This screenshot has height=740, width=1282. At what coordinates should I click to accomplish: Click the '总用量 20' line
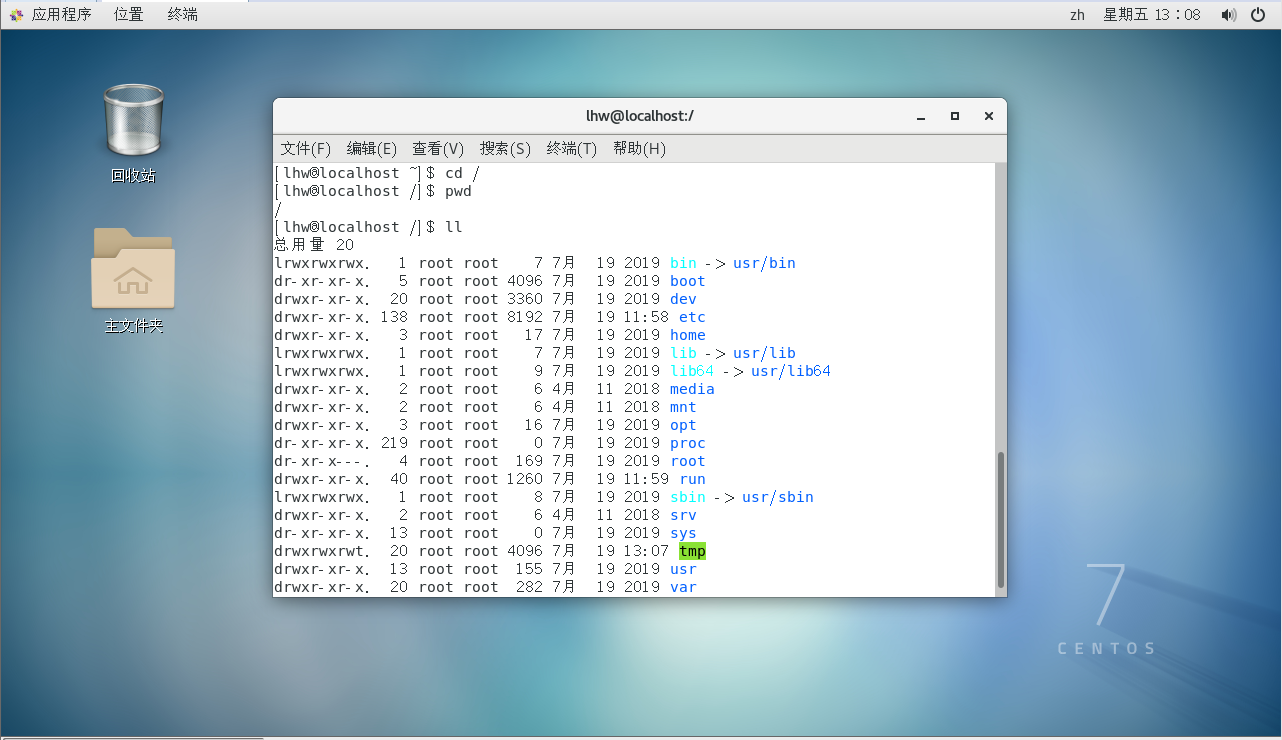[314, 245]
